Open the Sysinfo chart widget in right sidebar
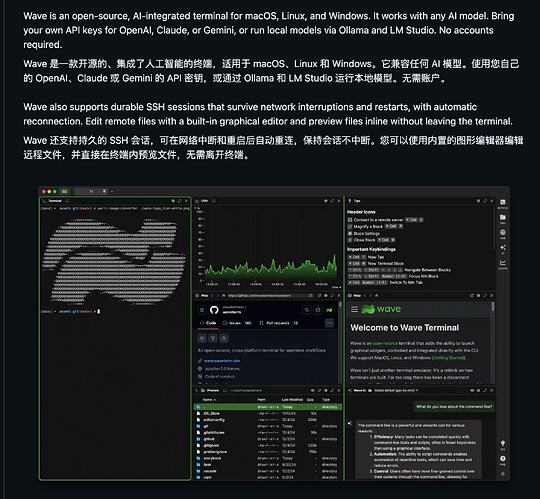This screenshot has width=540, height=499. 502,264
